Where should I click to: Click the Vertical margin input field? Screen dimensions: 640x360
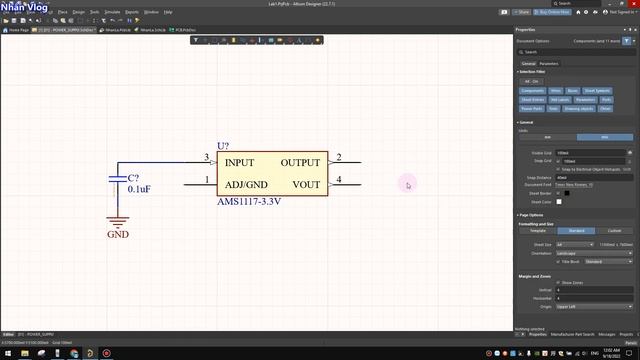pos(594,290)
